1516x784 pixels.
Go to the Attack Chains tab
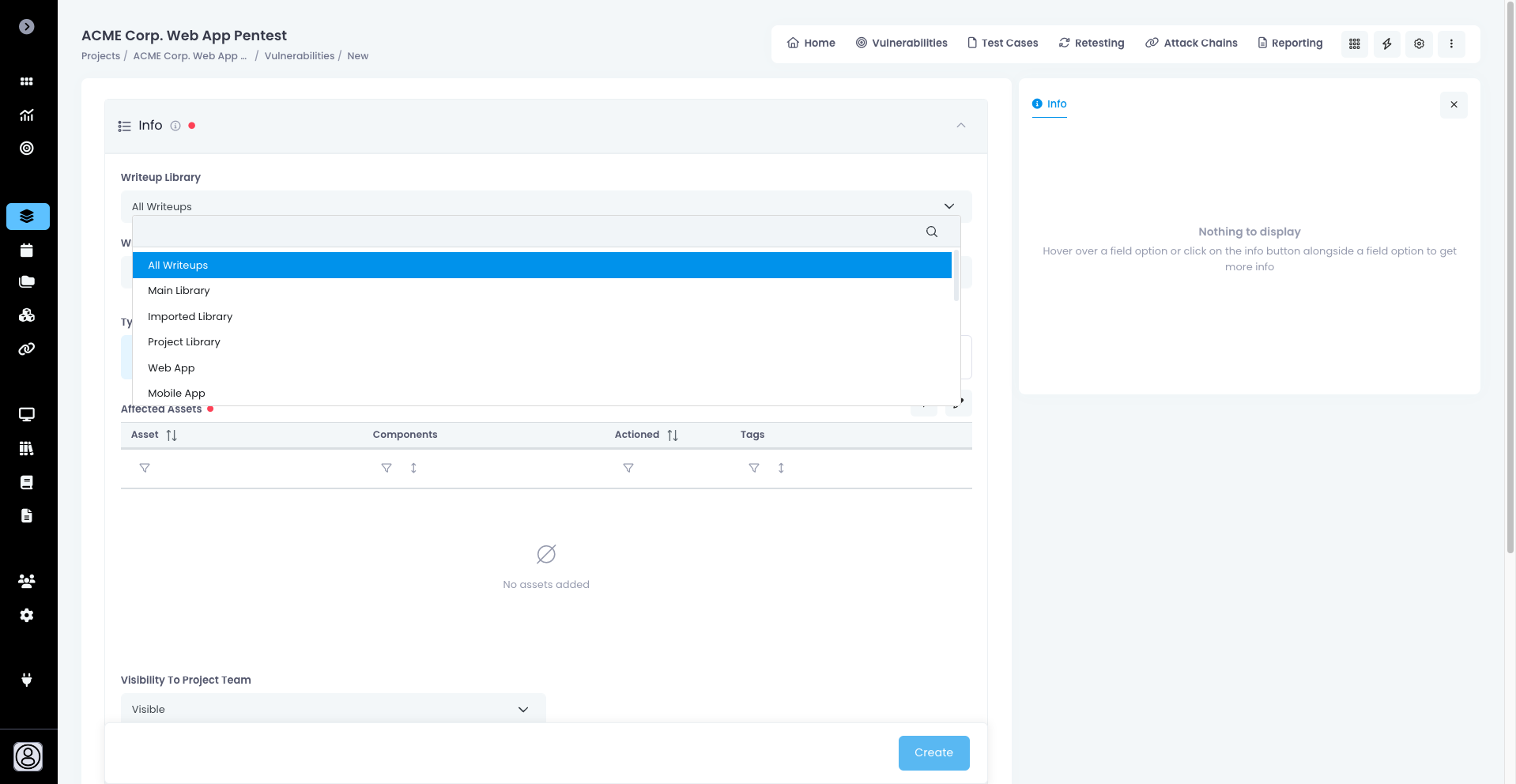pos(1191,43)
